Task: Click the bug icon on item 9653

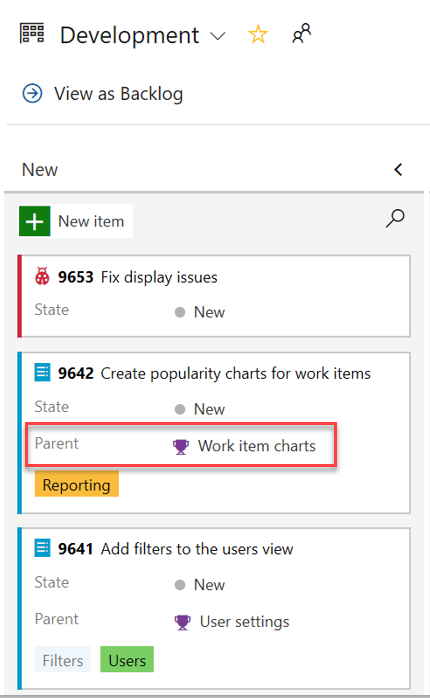Action: [x=42, y=276]
